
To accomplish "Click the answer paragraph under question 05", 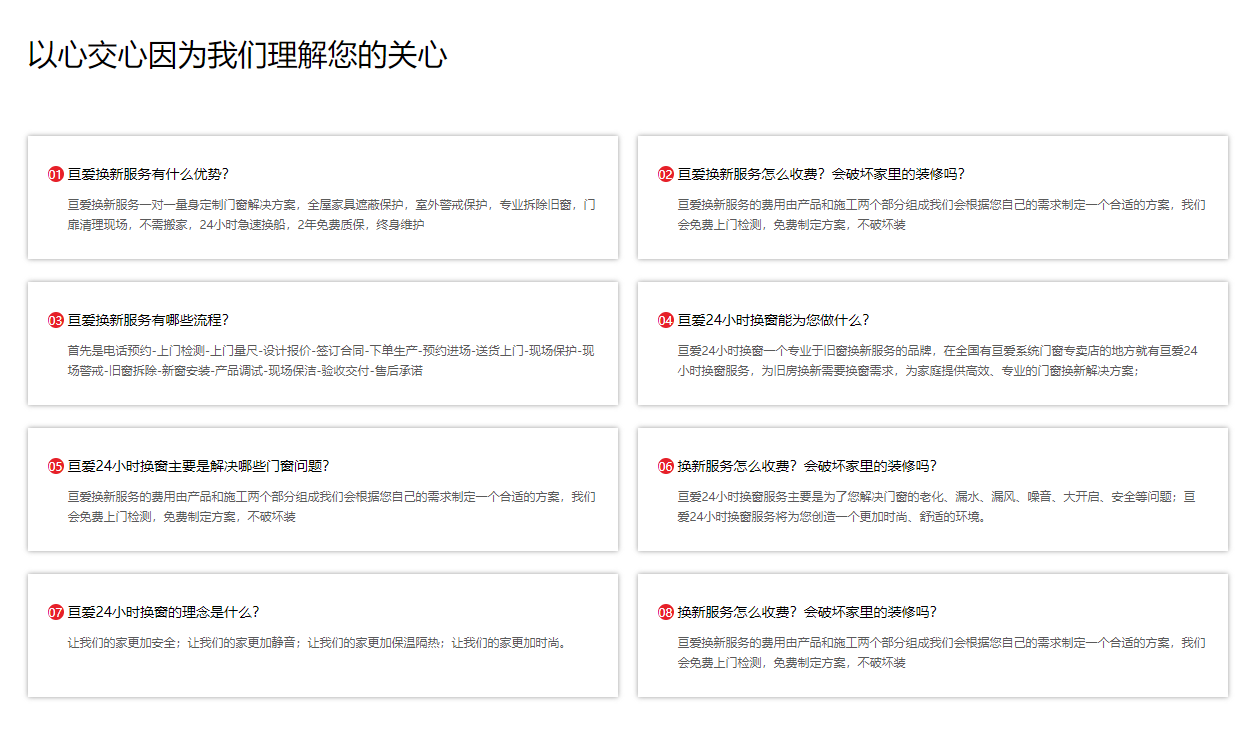I will pyautogui.click(x=332, y=507).
